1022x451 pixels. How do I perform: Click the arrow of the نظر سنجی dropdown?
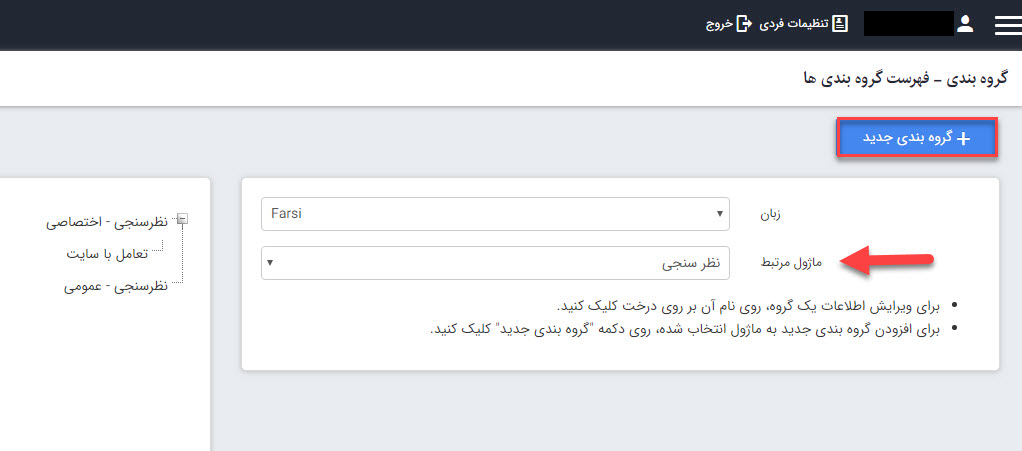tap(270, 263)
